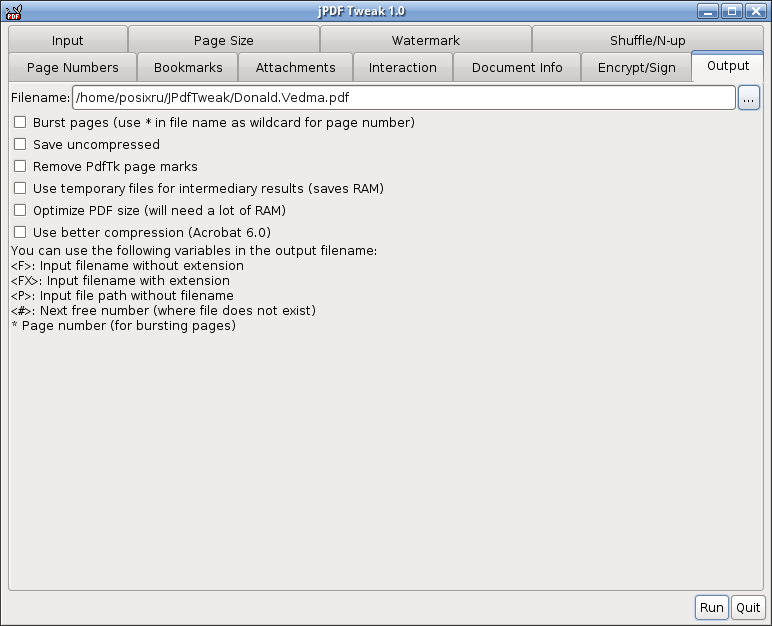The image size is (772, 626).
Task: Click the output Filename text field
Action: 404,98
